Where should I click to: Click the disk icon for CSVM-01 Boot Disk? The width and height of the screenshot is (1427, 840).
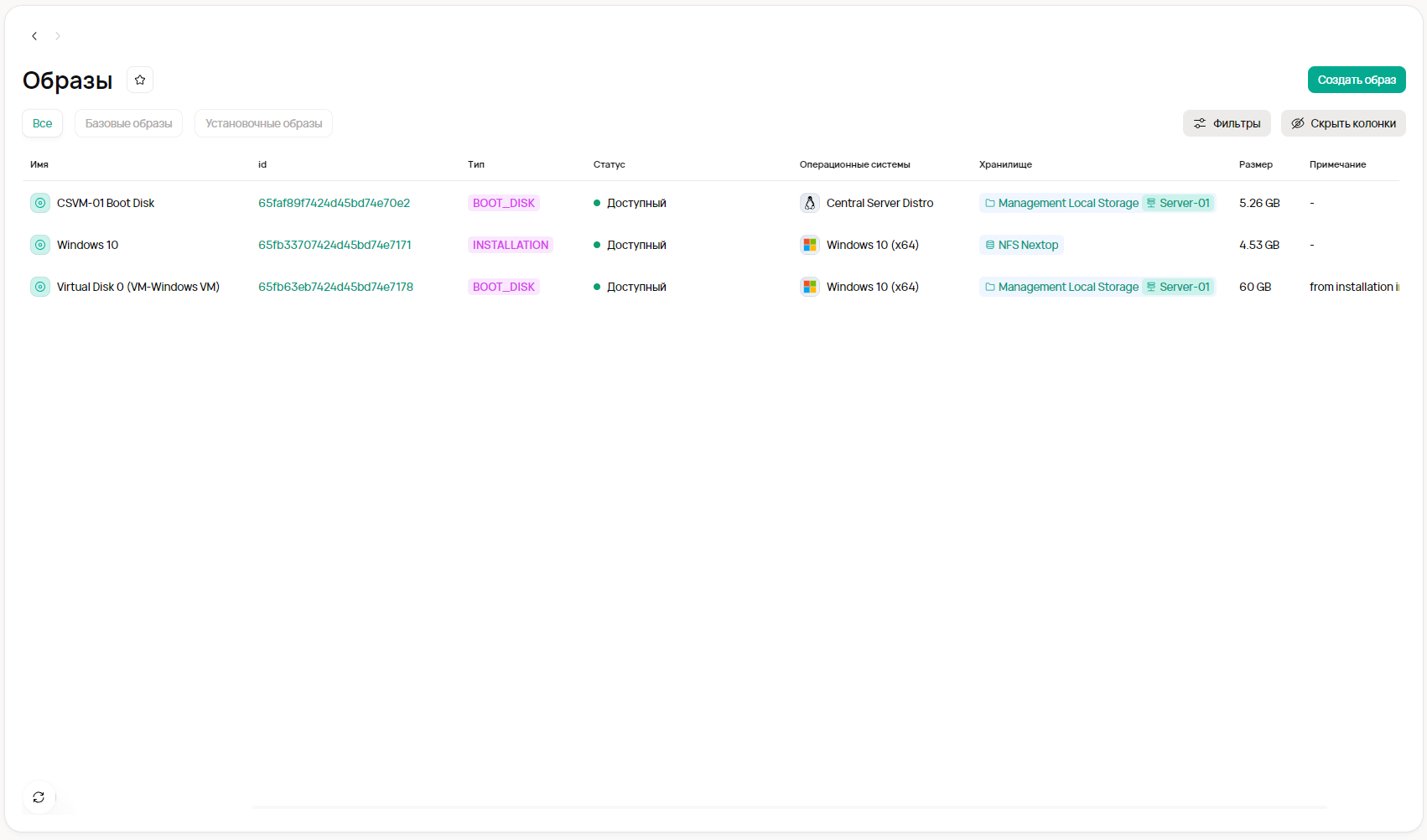pos(40,203)
